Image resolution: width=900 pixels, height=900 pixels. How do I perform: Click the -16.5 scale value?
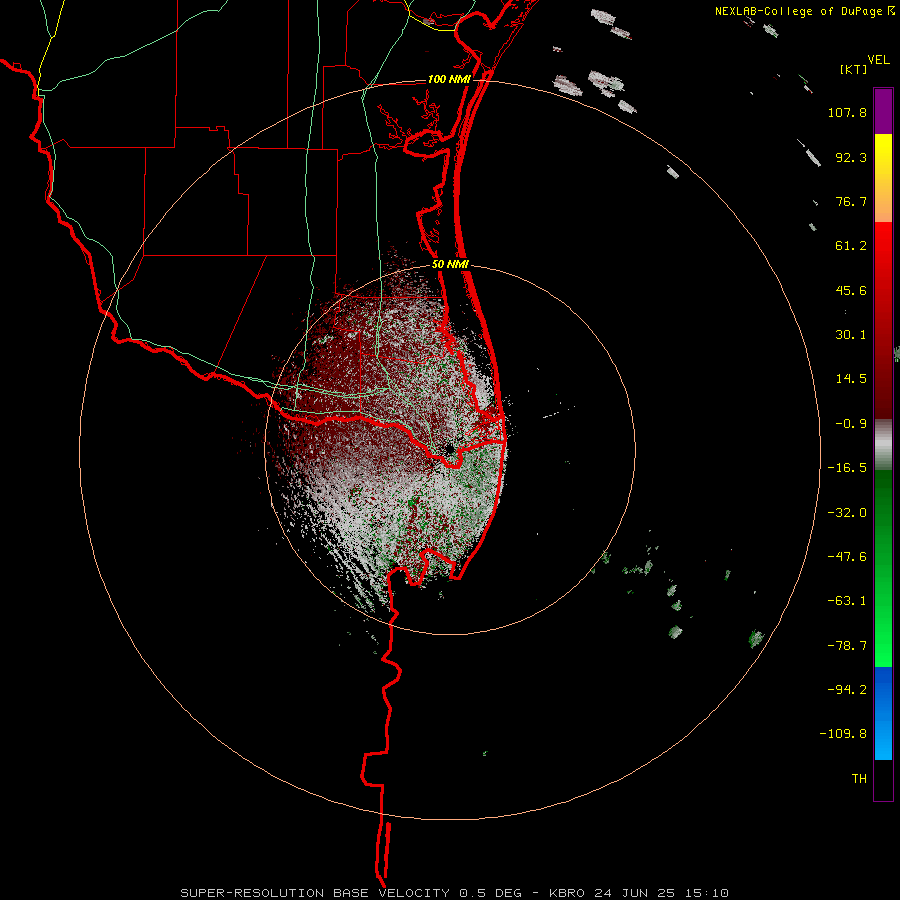pyautogui.click(x=847, y=468)
